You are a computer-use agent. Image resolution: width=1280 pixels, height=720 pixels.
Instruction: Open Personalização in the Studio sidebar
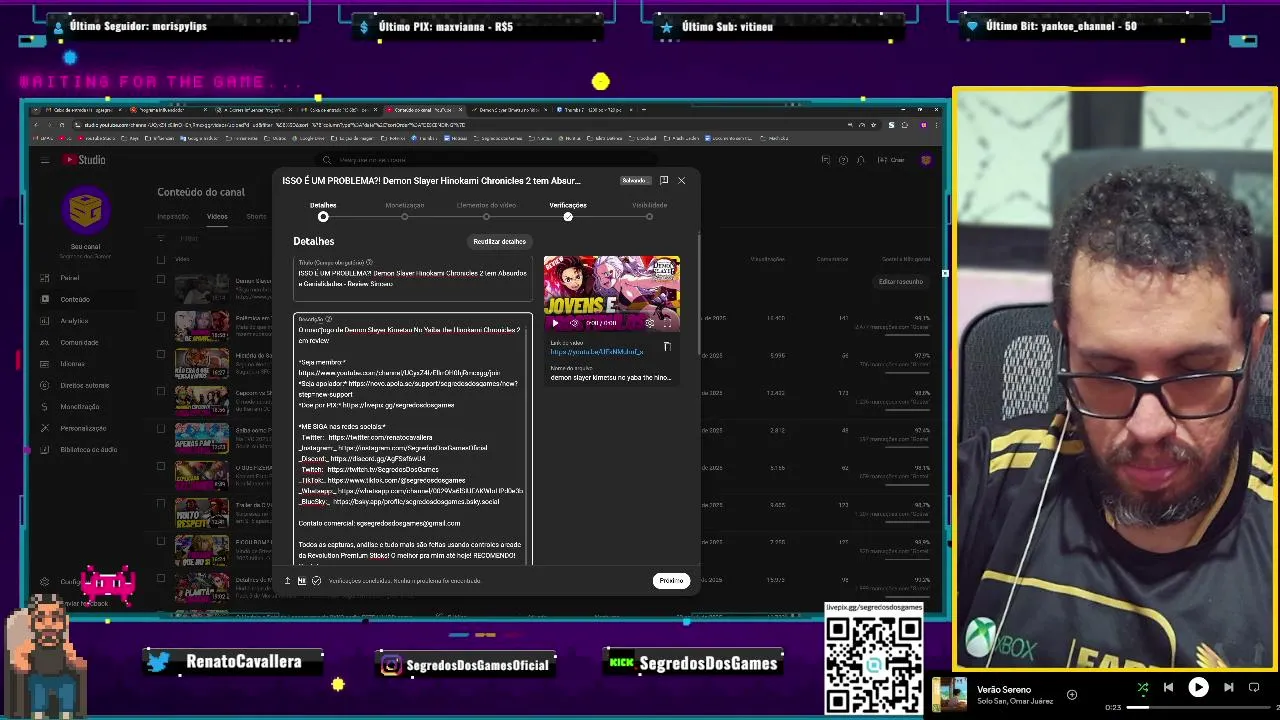pos(83,428)
